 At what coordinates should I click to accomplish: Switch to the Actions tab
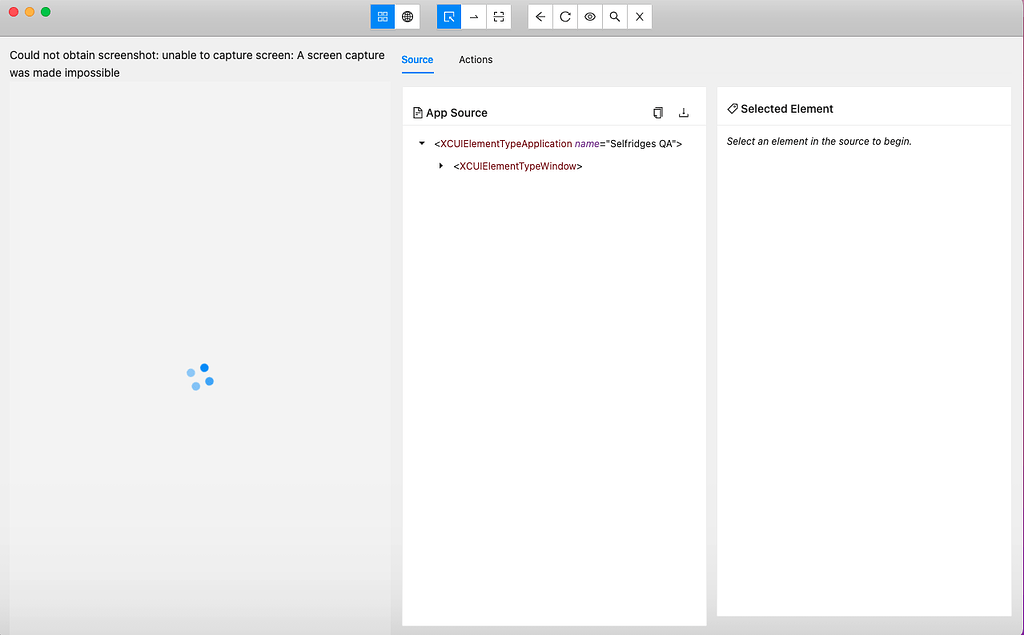pos(475,59)
